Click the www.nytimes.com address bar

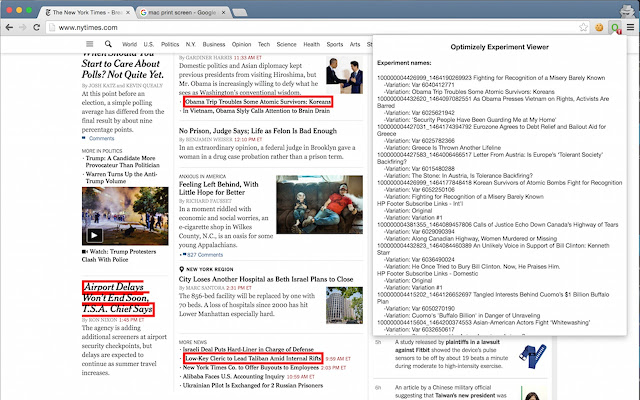click(312, 27)
